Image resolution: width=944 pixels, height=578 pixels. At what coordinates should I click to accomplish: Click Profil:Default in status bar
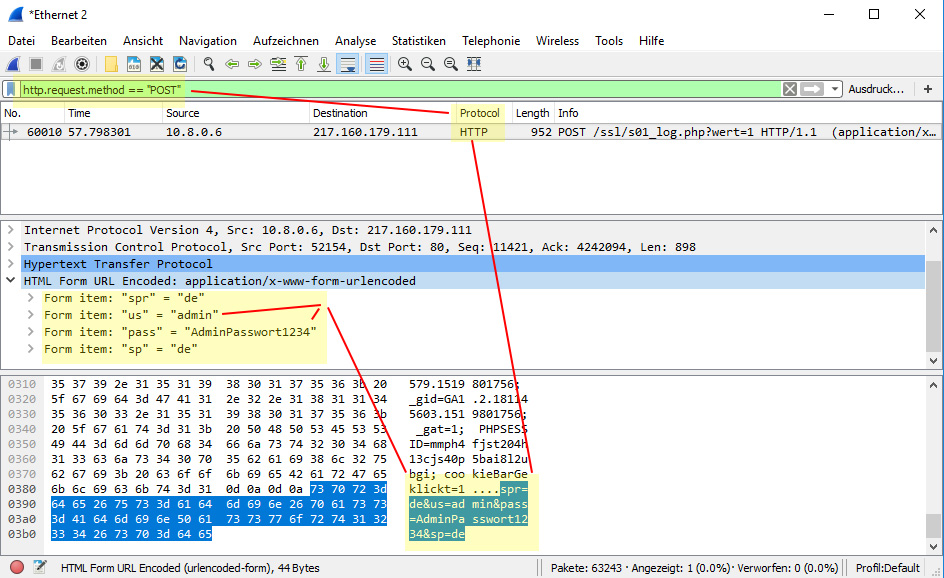pos(887,568)
